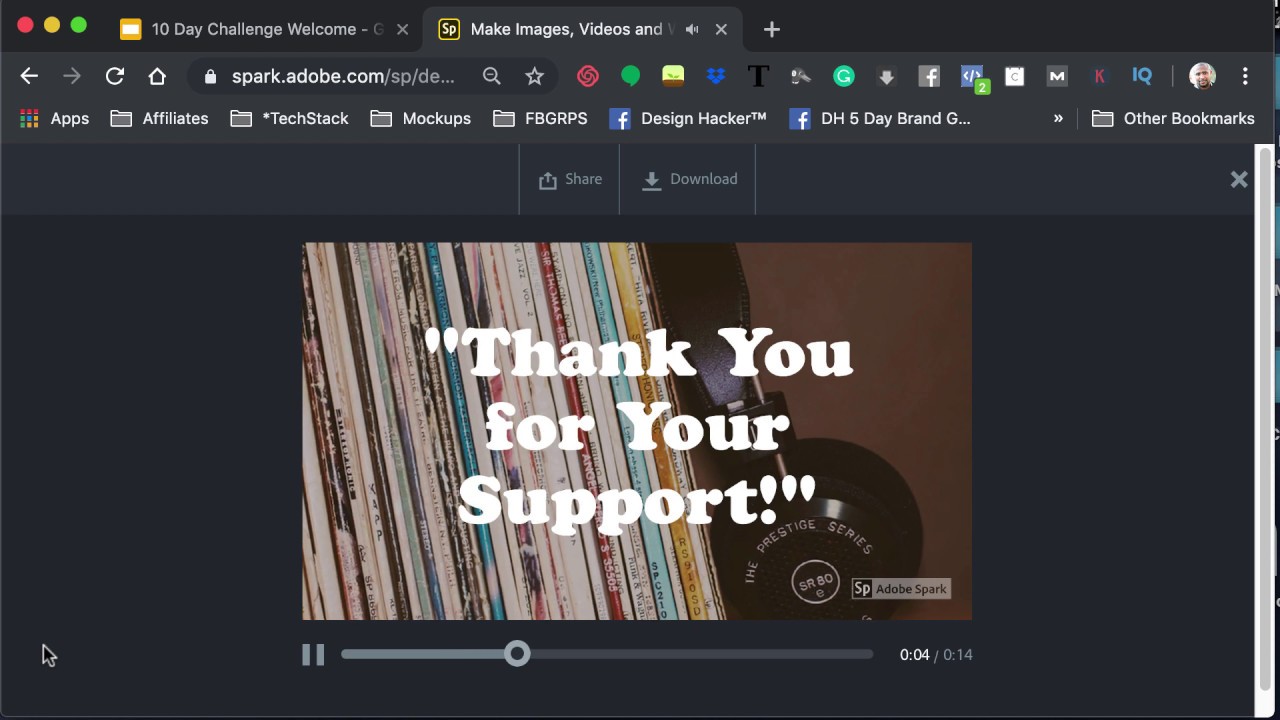Screen dimensions: 1280x720
Task: Open the *TechStack bookmarks folder
Action: click(x=290, y=118)
